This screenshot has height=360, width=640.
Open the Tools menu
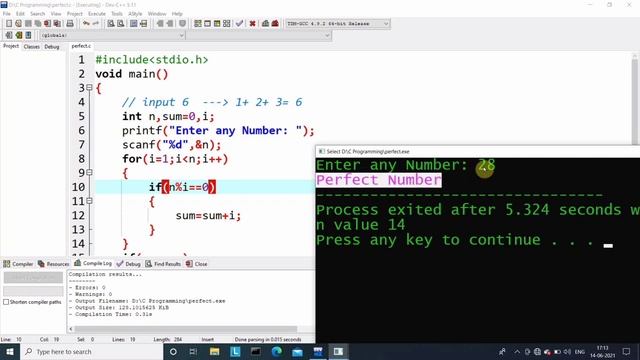pos(117,13)
